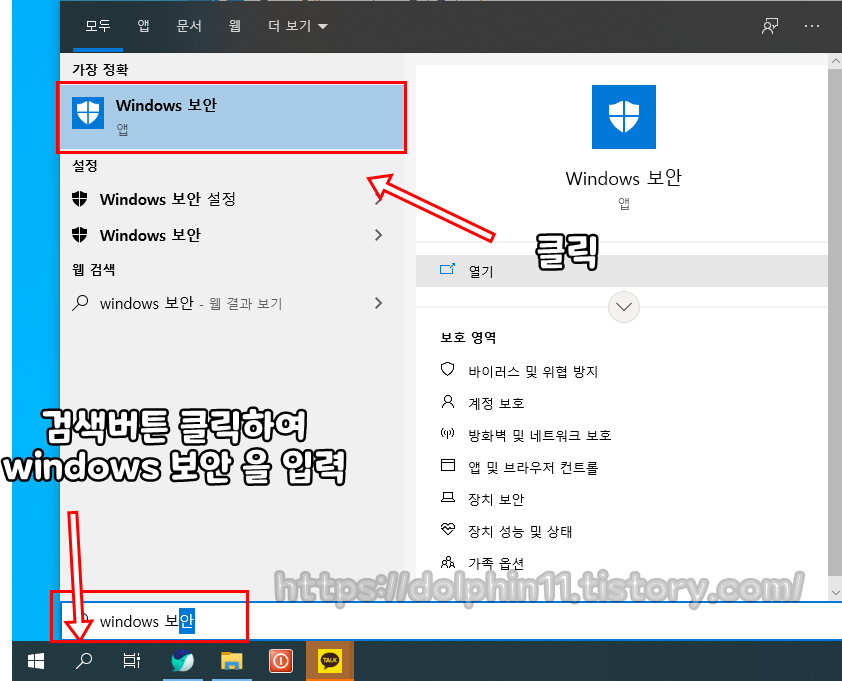
Task: Open 장치 성능 및 상태
Action: pyautogui.click(x=520, y=532)
